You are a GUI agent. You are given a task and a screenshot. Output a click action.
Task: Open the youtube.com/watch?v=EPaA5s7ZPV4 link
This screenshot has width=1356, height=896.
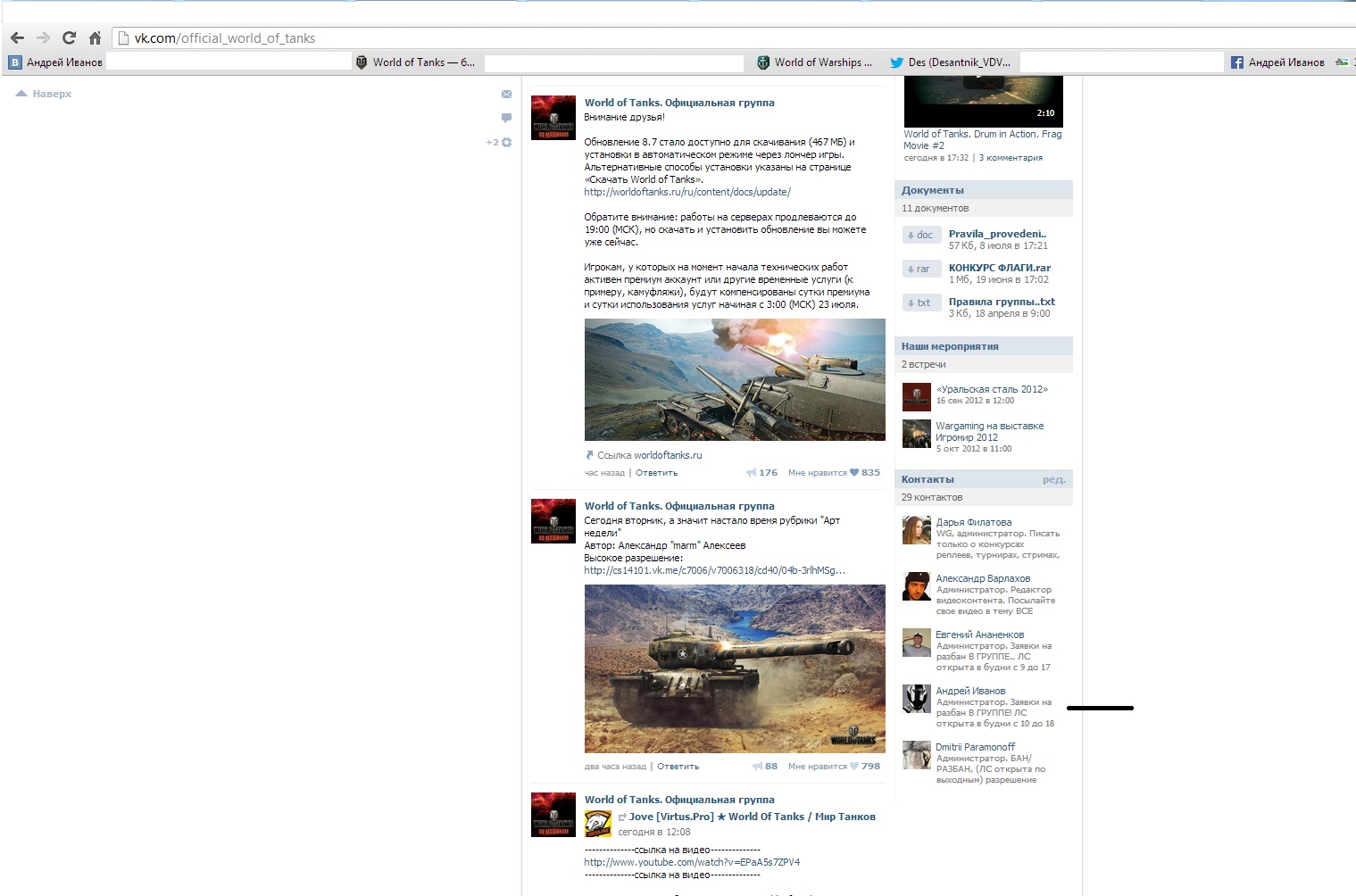click(x=692, y=862)
